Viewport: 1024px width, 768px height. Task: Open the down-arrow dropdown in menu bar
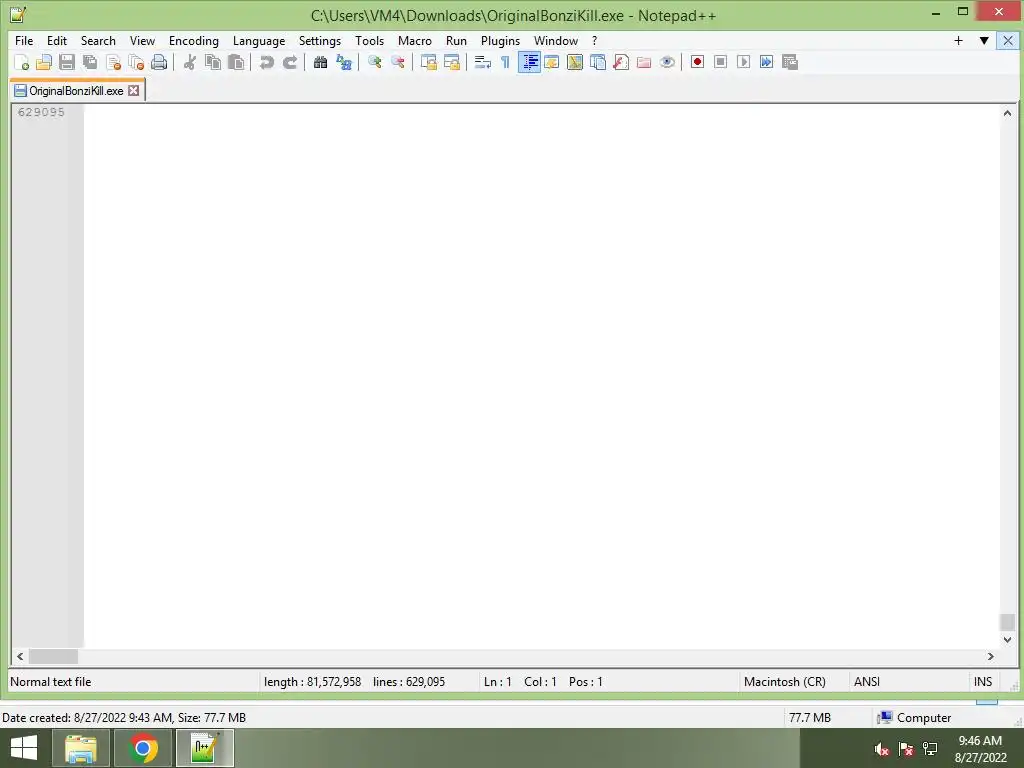[984, 40]
